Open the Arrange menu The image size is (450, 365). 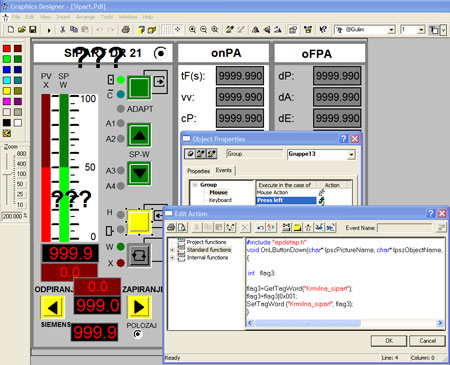[x=86, y=17]
